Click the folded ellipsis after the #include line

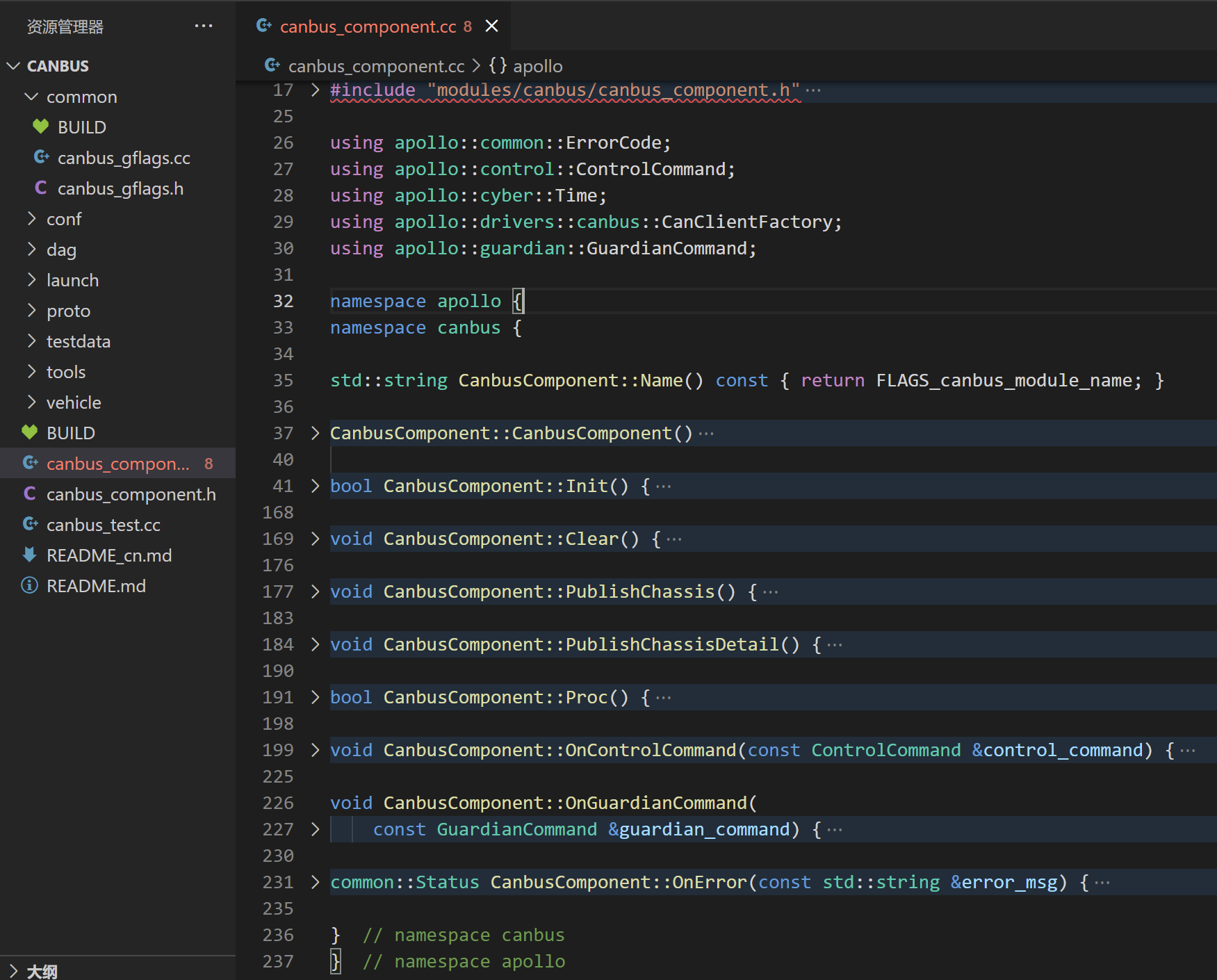tap(813, 90)
